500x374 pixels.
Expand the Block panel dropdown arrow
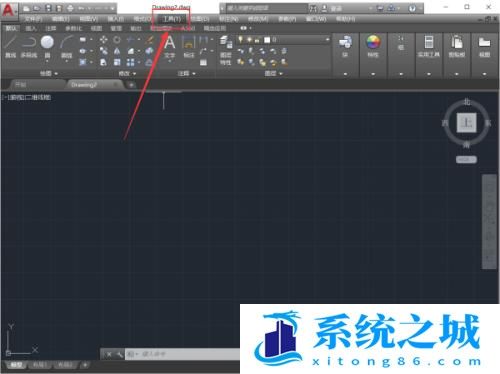pyautogui.click(x=345, y=74)
